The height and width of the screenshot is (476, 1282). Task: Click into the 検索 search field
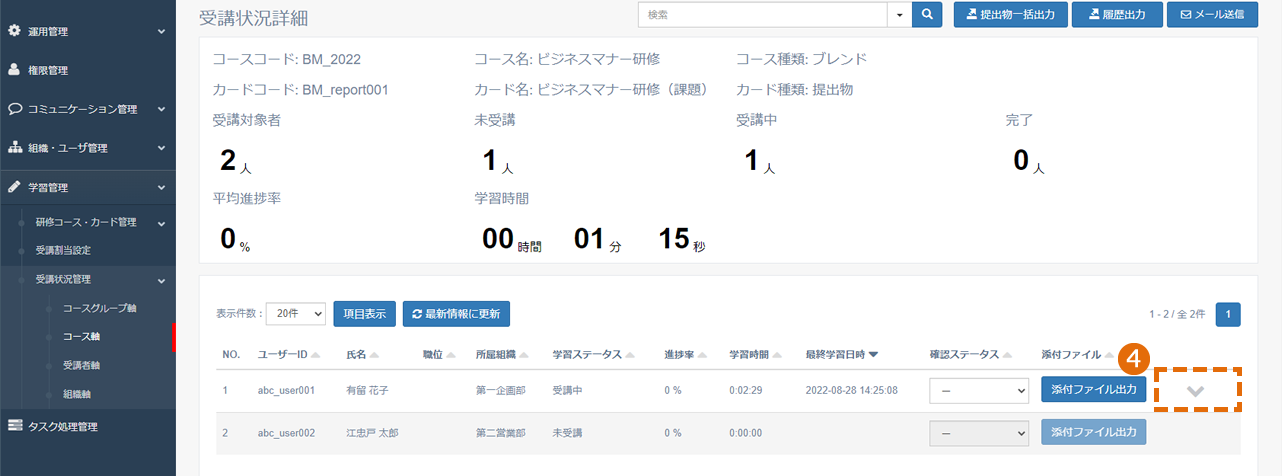pos(762,15)
